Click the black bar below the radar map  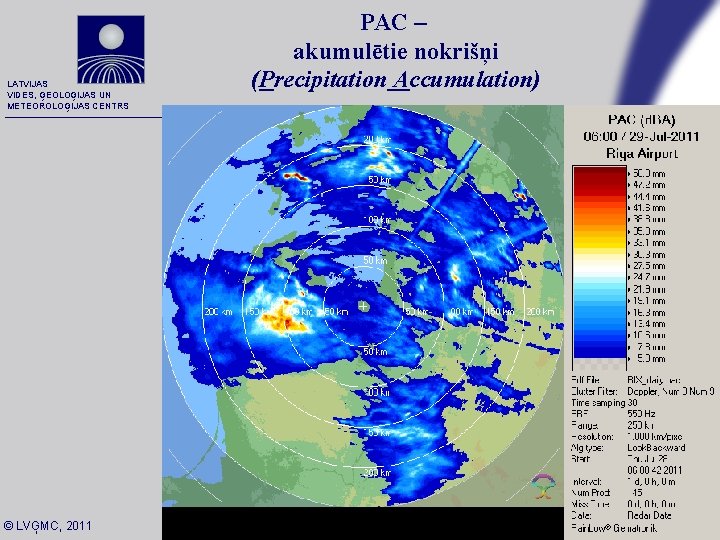point(363,523)
